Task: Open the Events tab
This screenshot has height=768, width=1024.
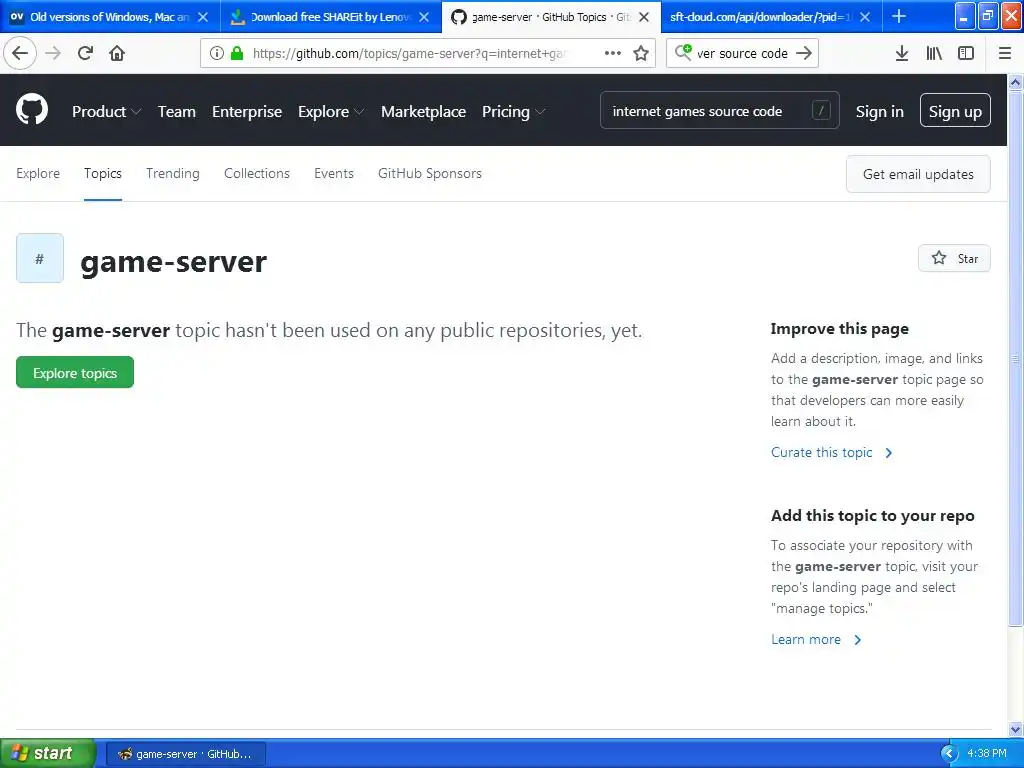Action: coord(334,173)
